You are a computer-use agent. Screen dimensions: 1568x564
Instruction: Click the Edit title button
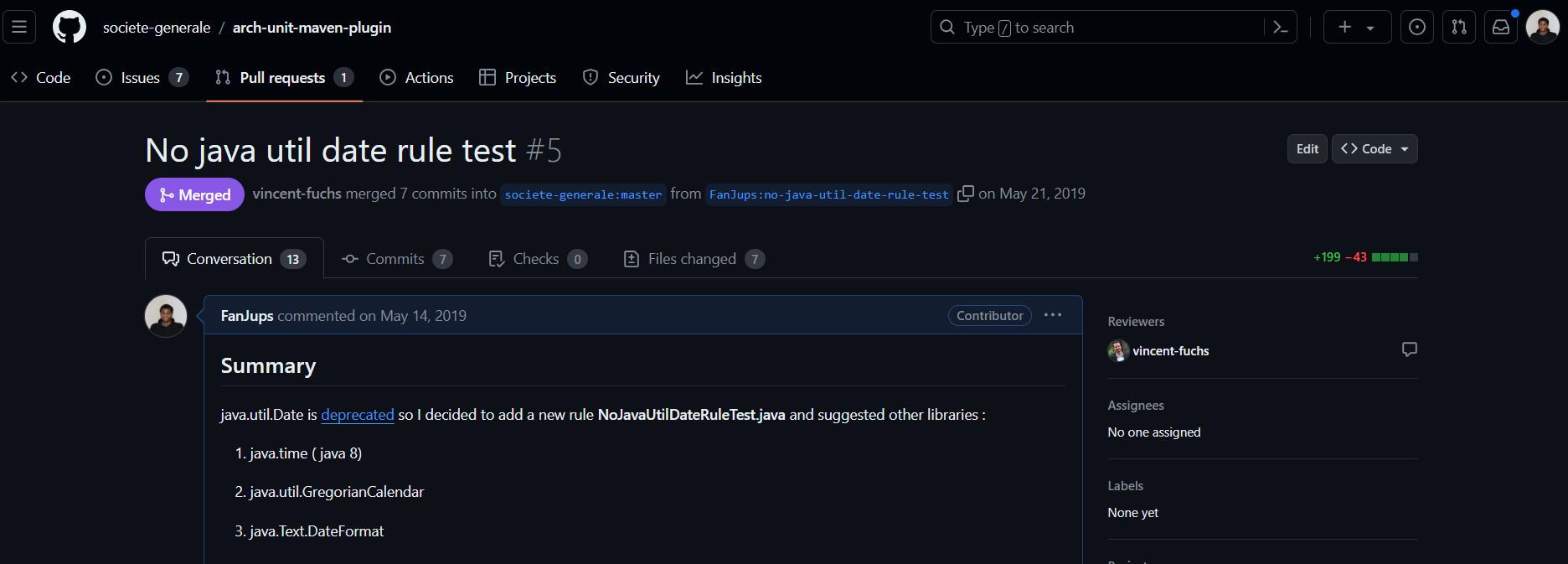pyautogui.click(x=1307, y=149)
